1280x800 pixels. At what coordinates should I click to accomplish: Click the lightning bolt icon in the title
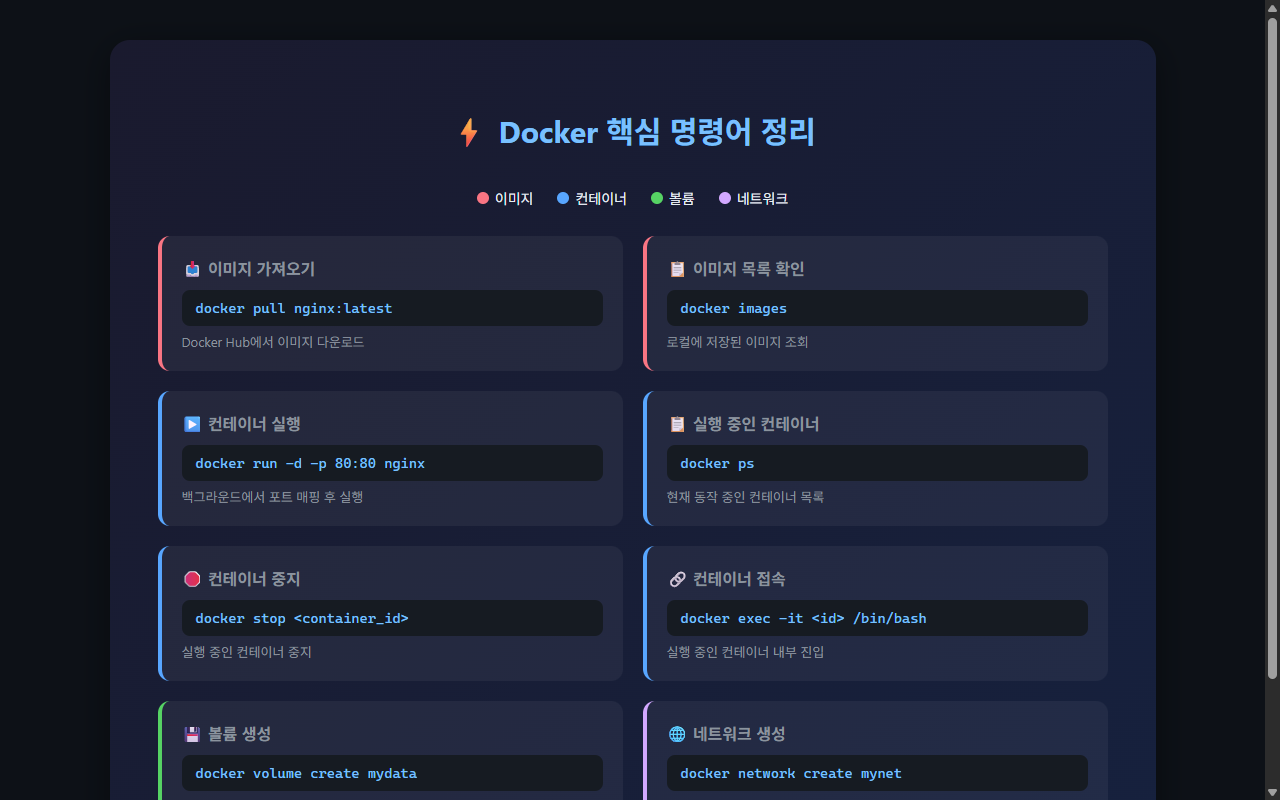click(x=468, y=131)
